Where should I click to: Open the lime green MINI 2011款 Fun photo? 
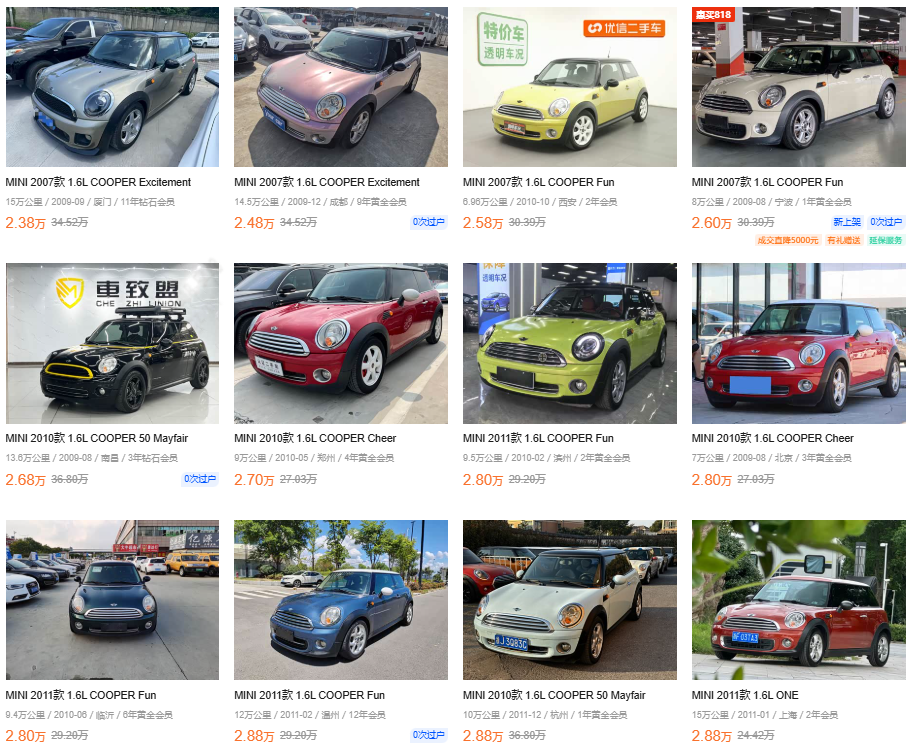click(x=570, y=343)
